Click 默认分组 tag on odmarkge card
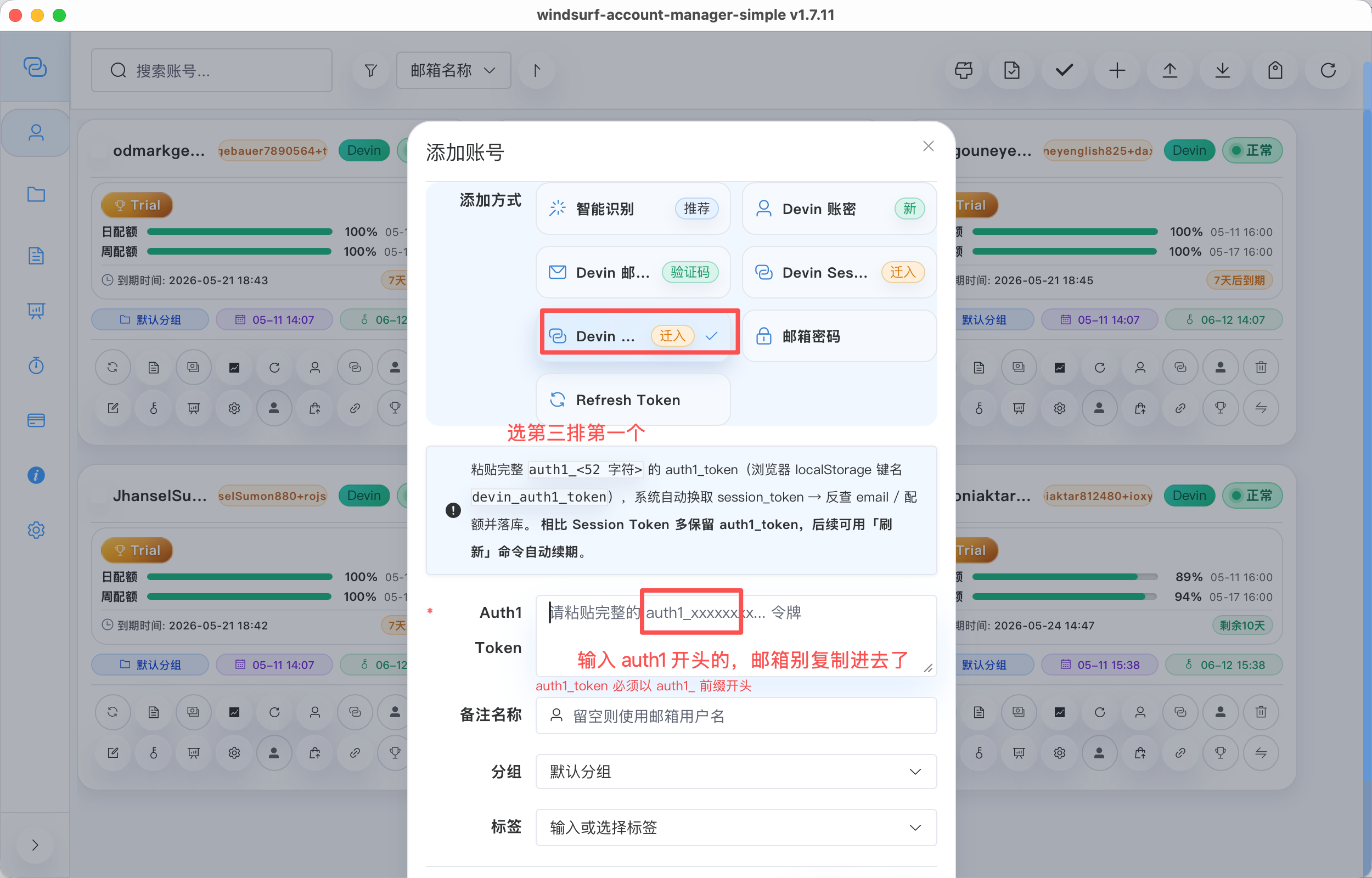 pyautogui.click(x=150, y=320)
